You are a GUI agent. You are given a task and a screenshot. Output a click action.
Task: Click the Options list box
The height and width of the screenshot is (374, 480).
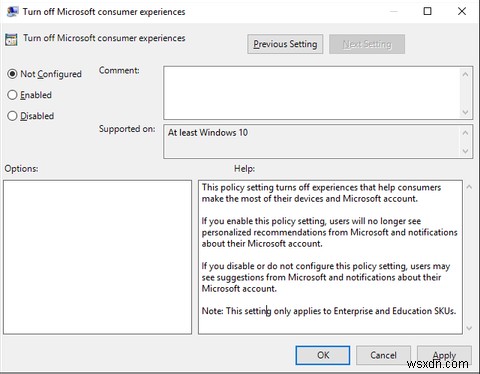coord(97,257)
